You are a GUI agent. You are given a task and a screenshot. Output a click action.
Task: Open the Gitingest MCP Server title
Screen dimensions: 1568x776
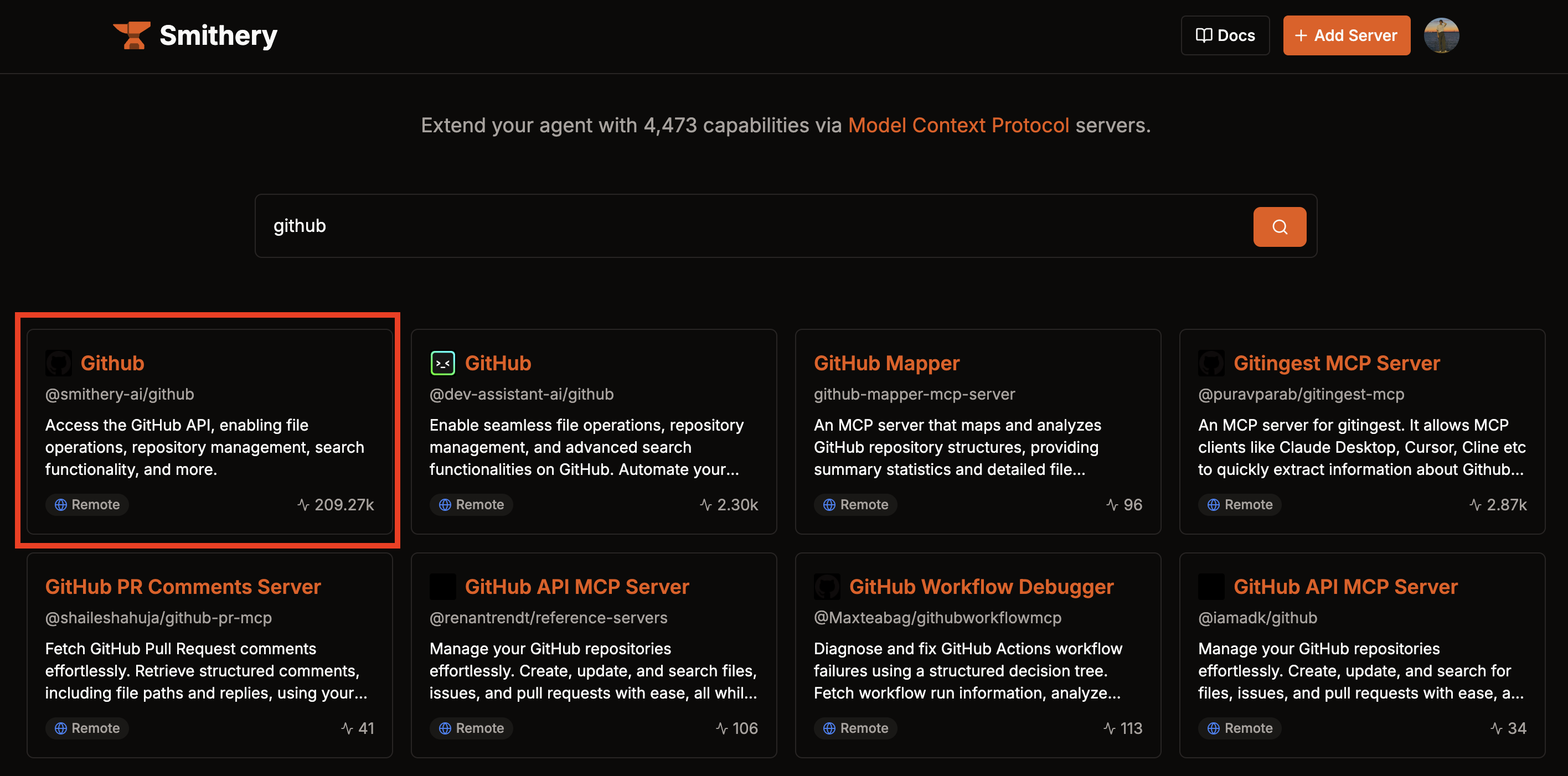coord(1337,363)
